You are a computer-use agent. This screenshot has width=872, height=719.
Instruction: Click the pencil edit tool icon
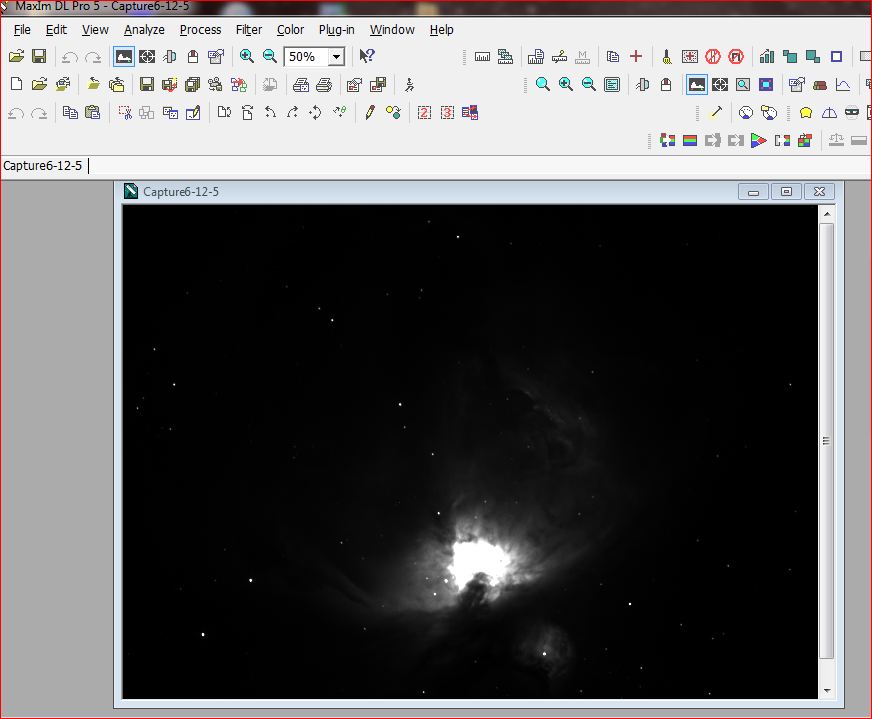370,113
